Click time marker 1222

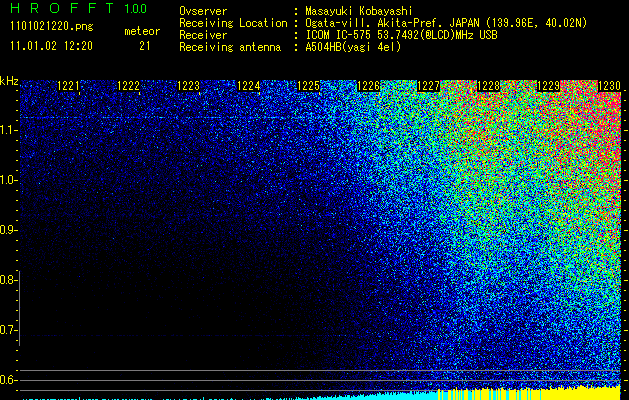[x=128, y=86]
